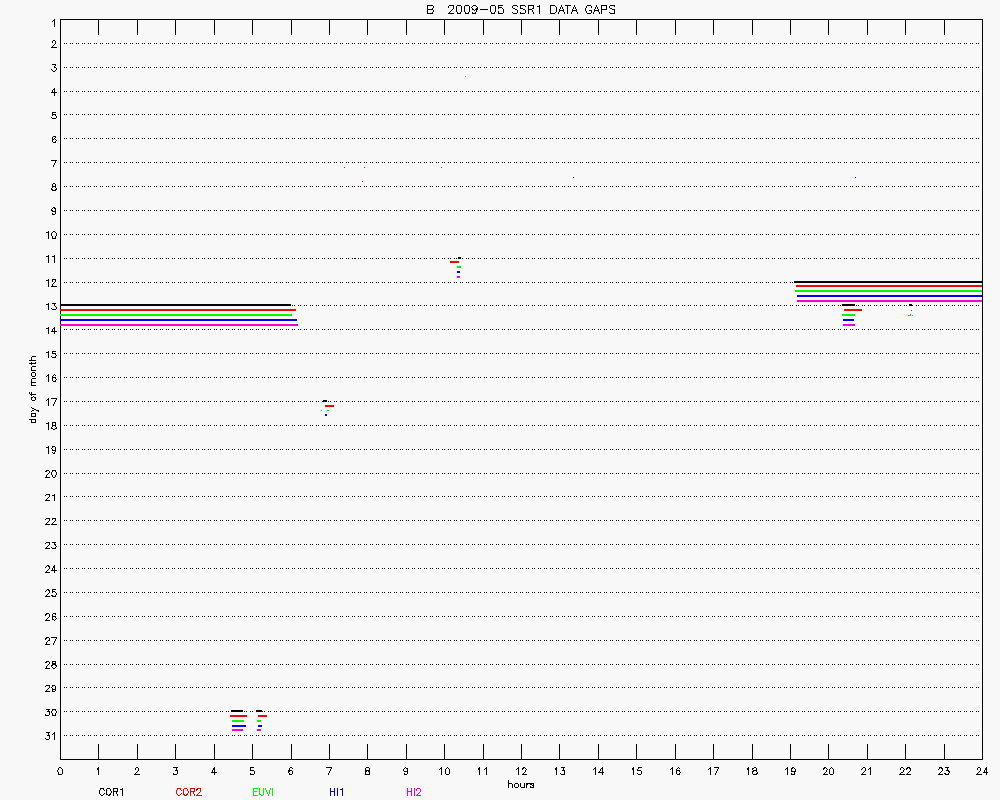
Task: Click the 'hours' x-axis label
Action: 520,784
